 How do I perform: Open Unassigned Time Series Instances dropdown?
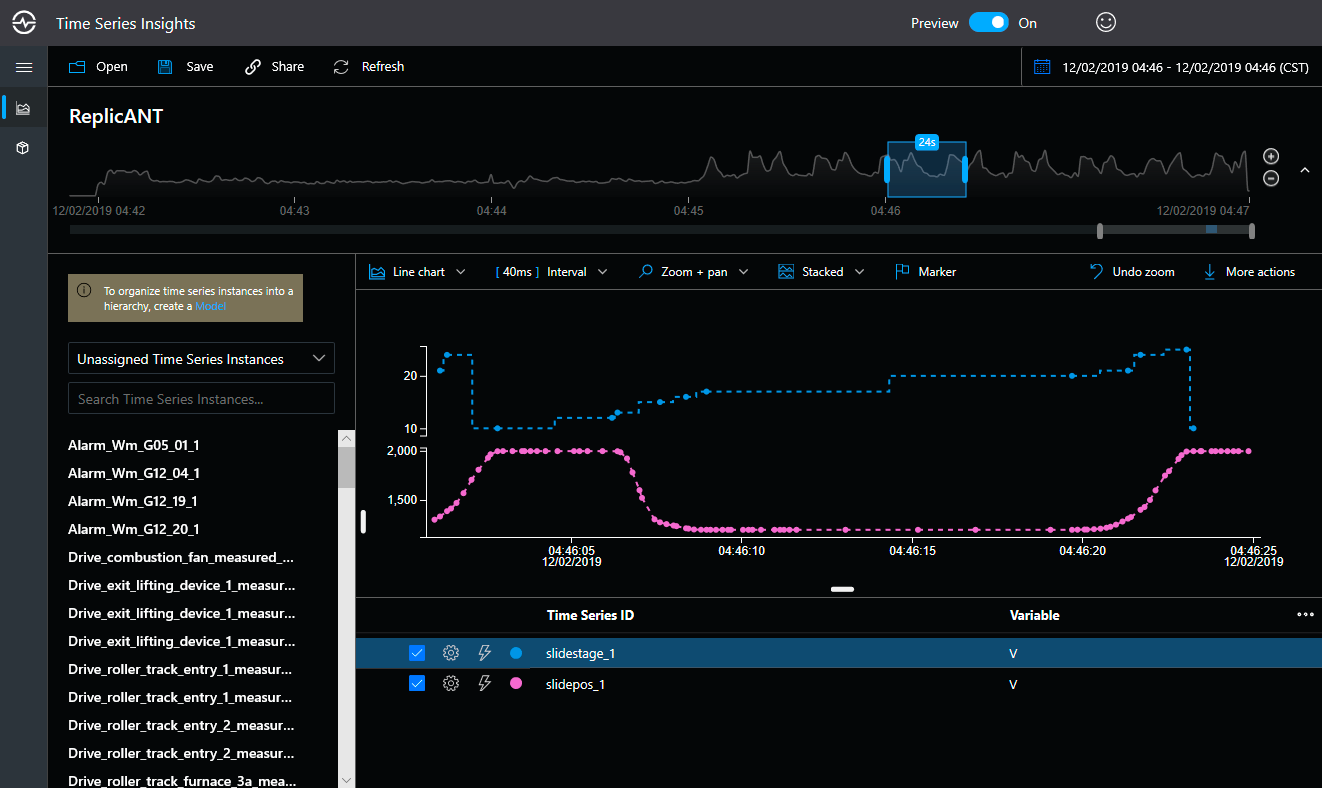(201, 359)
